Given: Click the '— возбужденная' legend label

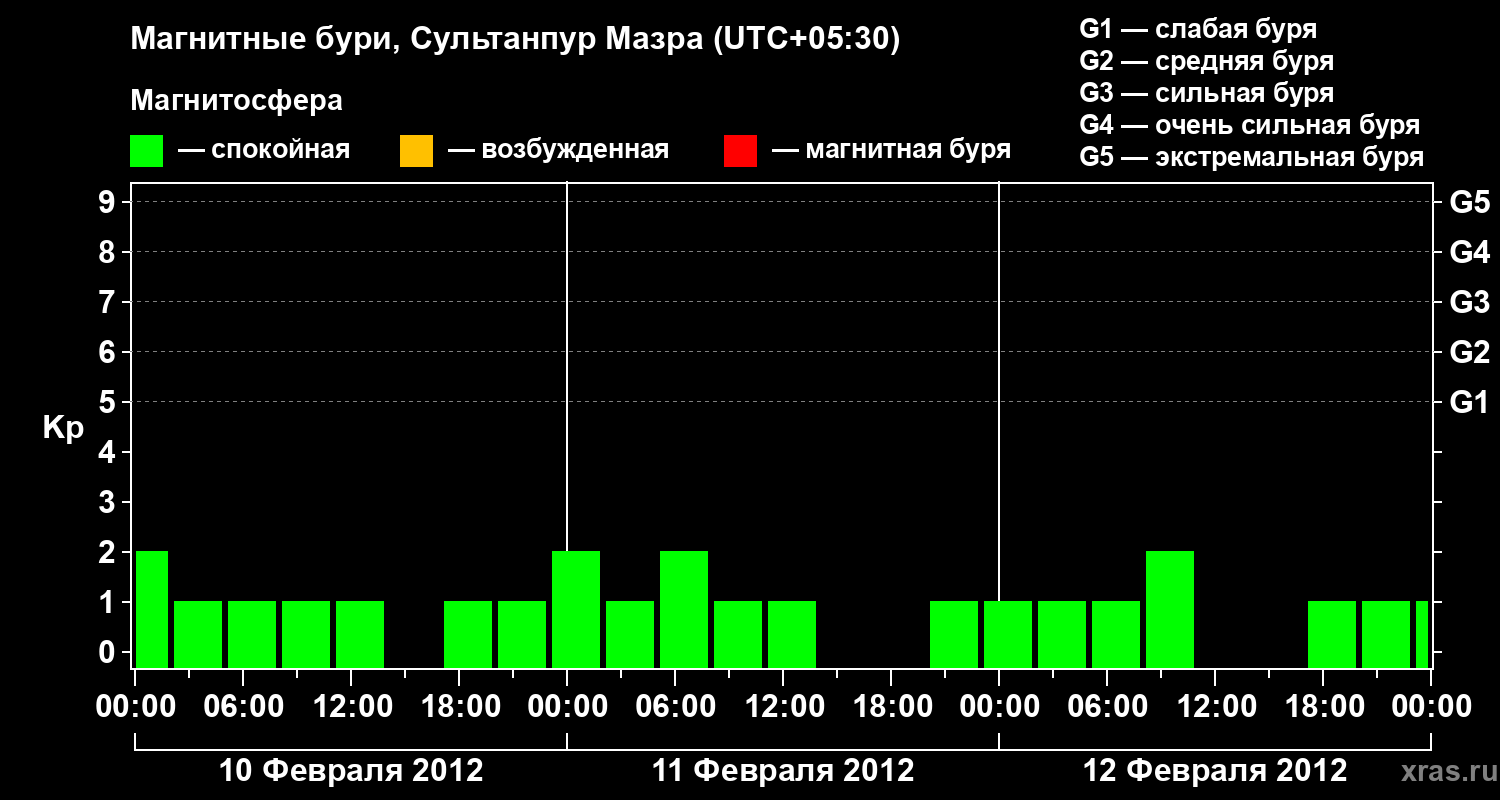Looking at the screenshot, I should [558, 151].
